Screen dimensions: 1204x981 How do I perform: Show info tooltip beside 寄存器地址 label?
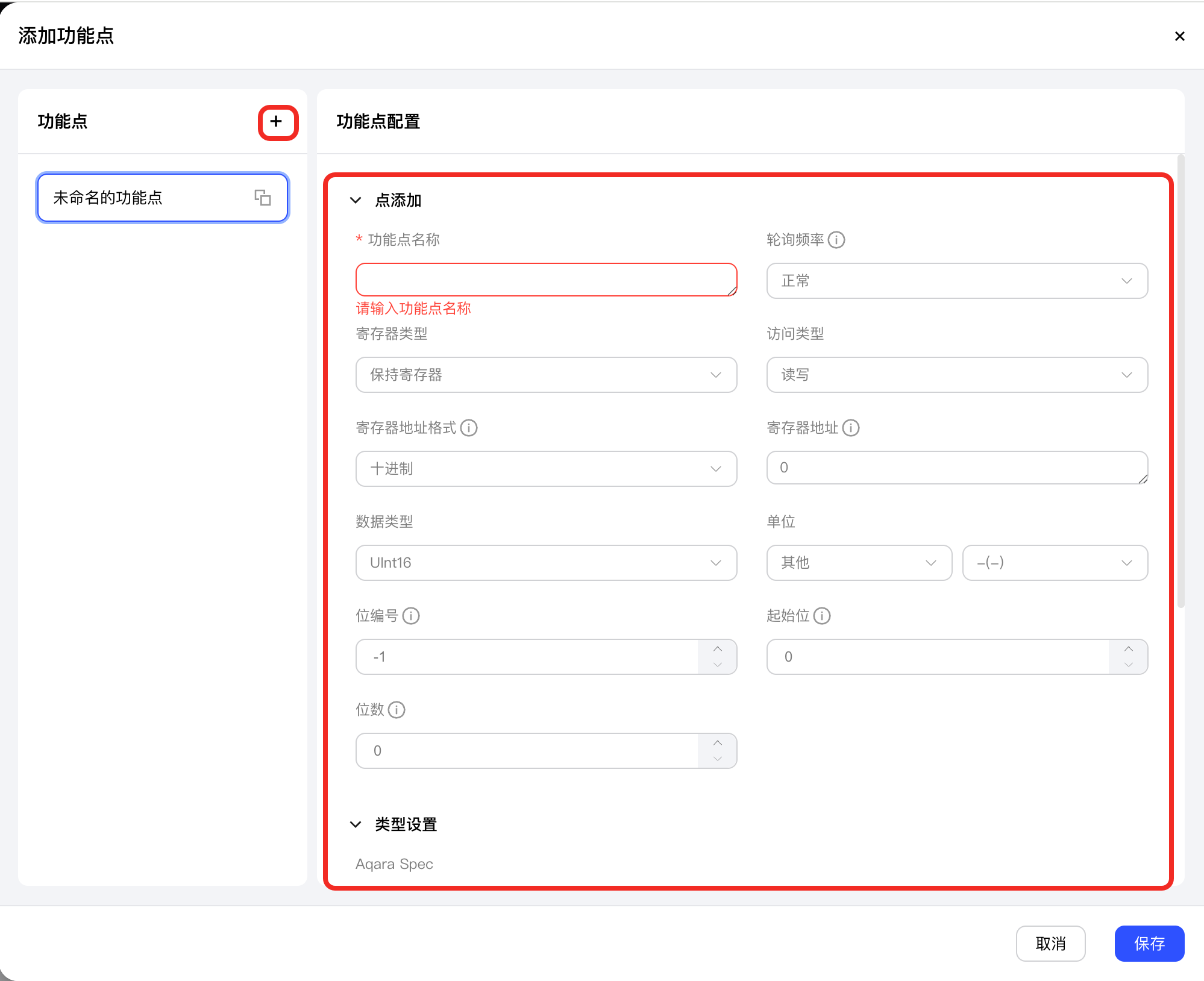click(851, 428)
